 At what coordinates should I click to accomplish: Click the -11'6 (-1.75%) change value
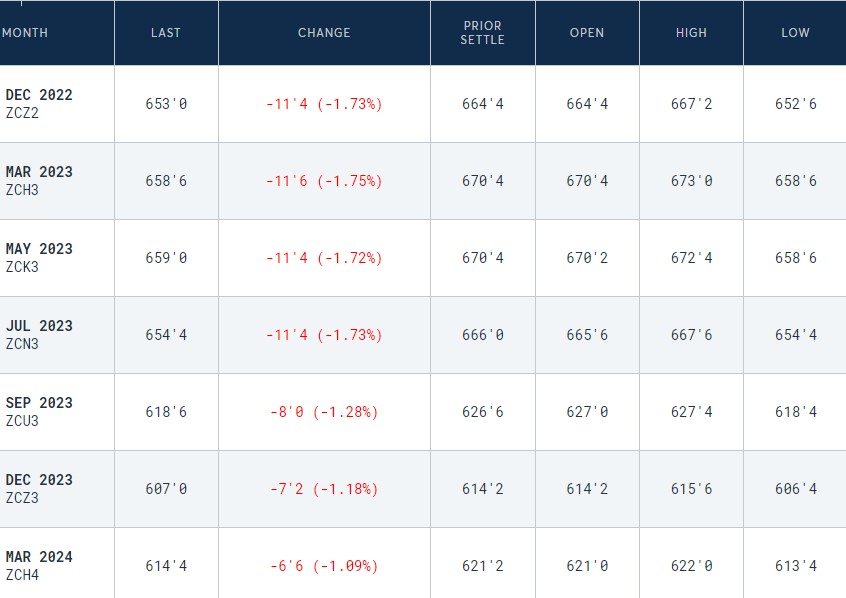[x=324, y=181]
